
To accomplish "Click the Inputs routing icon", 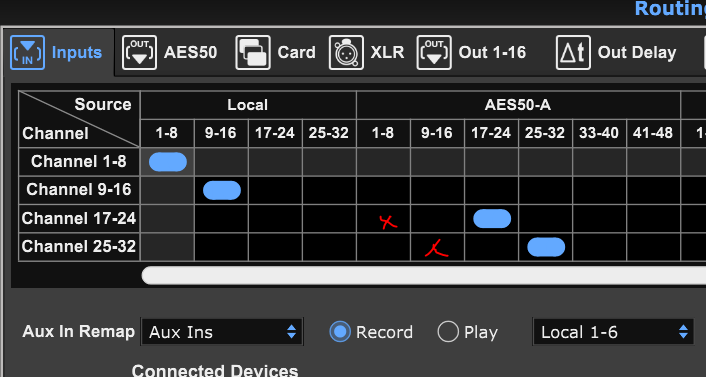I will point(27,53).
